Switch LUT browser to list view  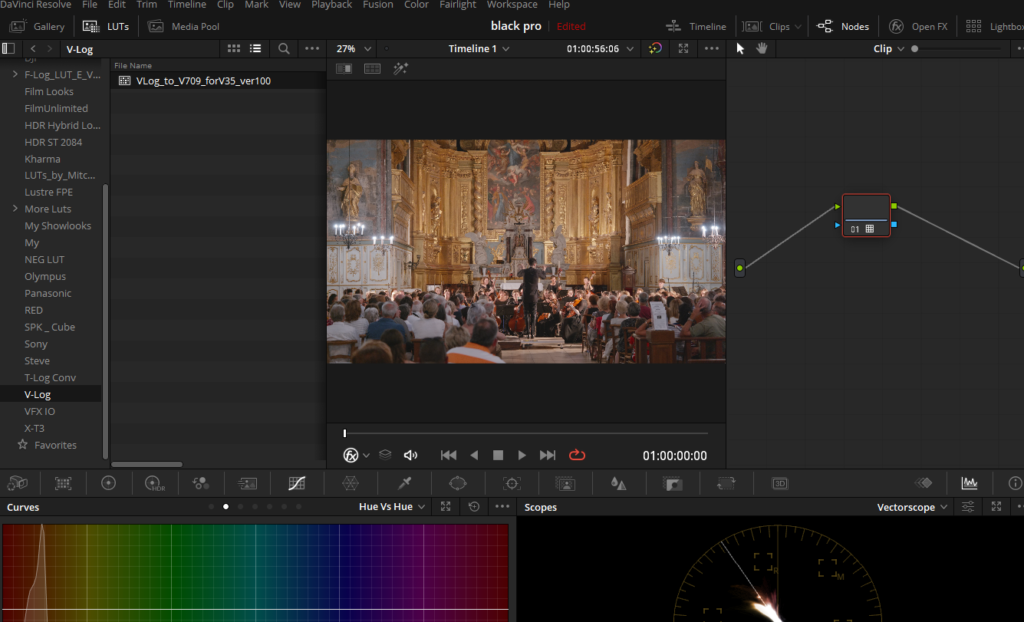click(255, 48)
